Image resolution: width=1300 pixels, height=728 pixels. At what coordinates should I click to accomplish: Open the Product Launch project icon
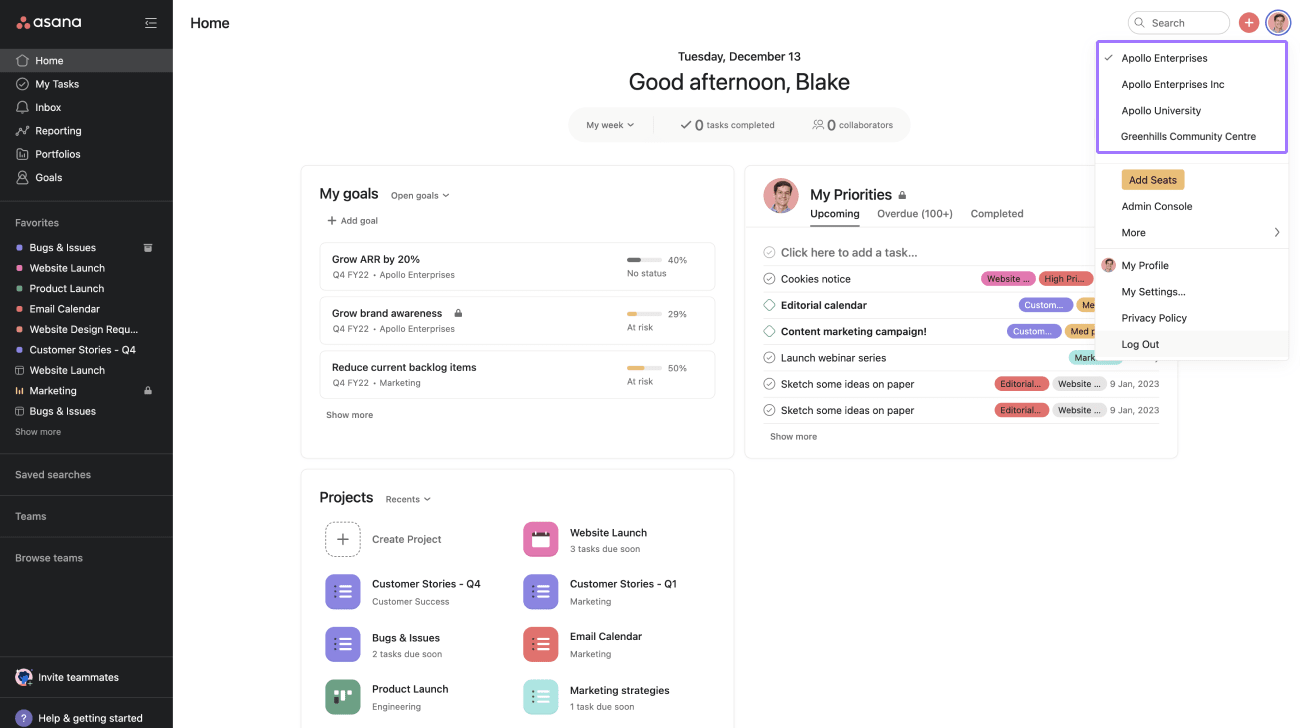coord(342,697)
